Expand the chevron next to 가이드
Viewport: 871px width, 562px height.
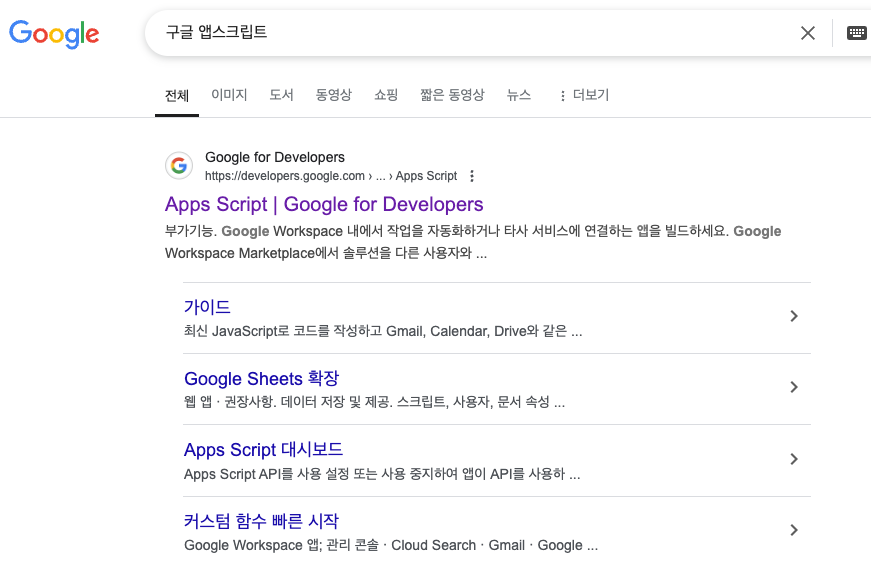pyautogui.click(x=794, y=316)
